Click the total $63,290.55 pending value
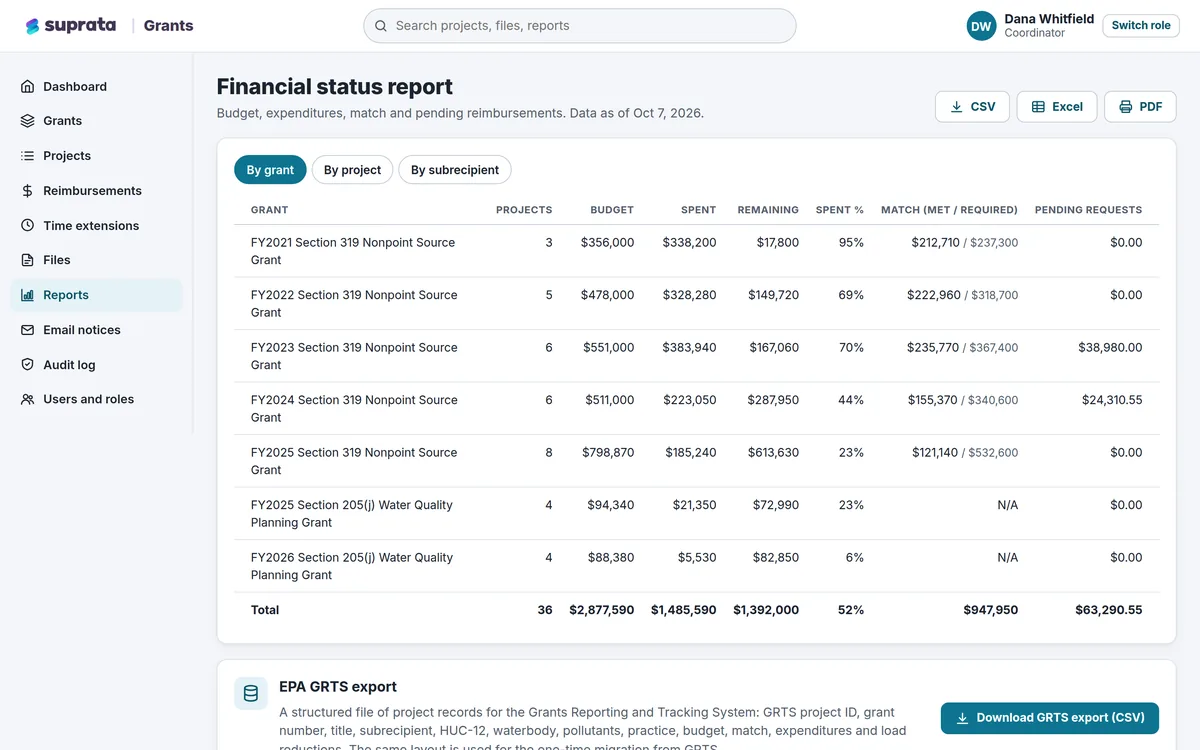 pos(1109,610)
